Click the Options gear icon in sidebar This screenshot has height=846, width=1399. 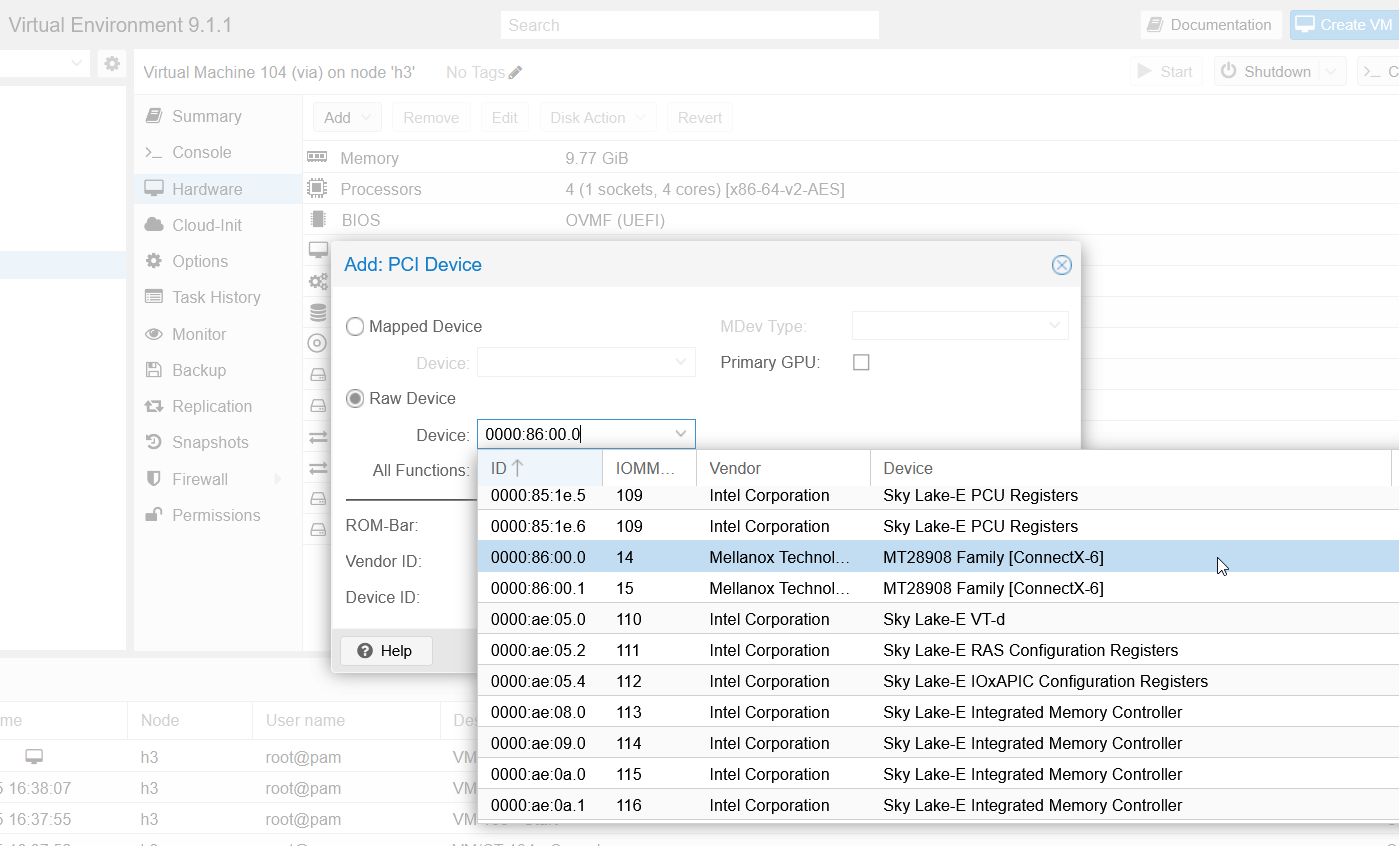(154, 261)
